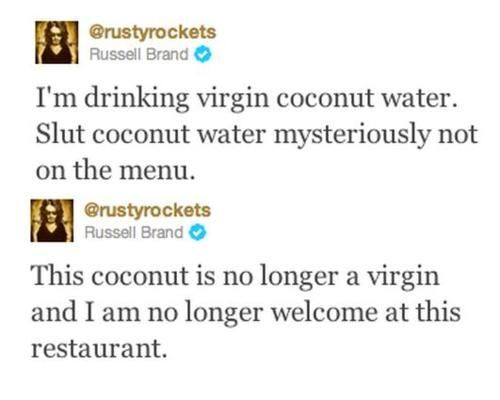500x400 pixels.
Task: Click the line "This coconut is no longer a virgin"
Action: 235,278
